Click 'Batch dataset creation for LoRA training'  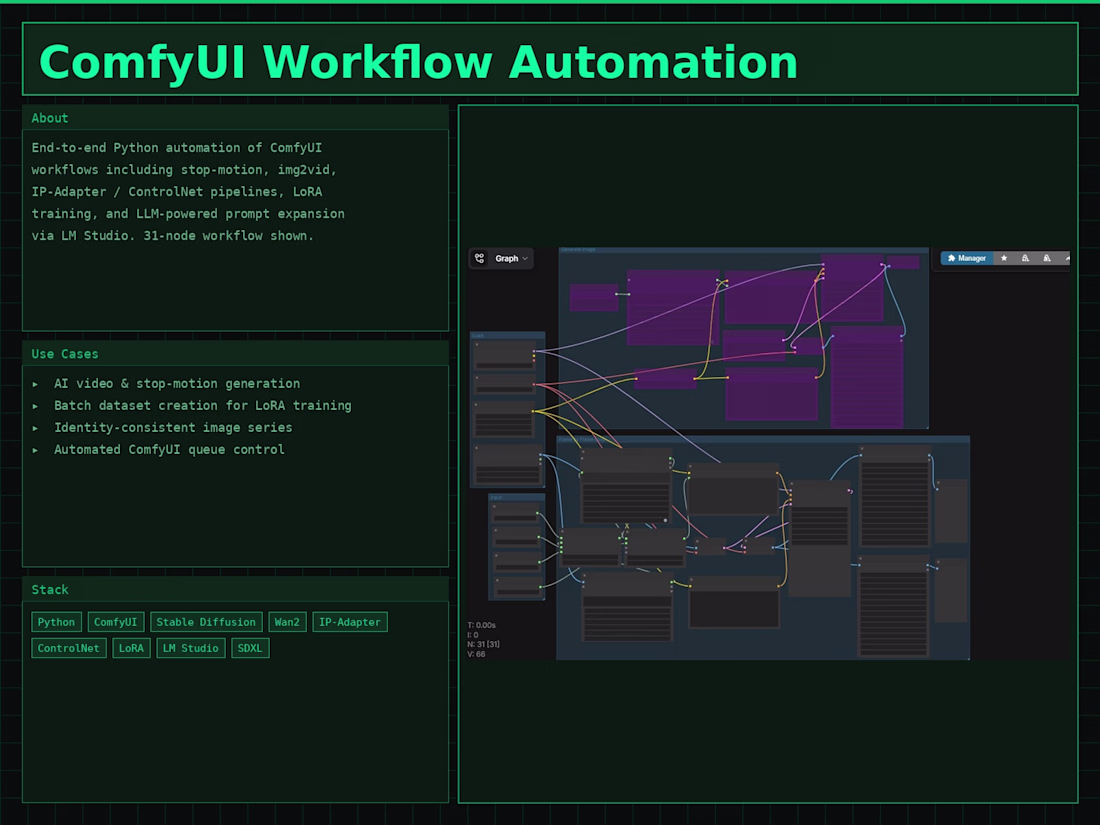(203, 405)
